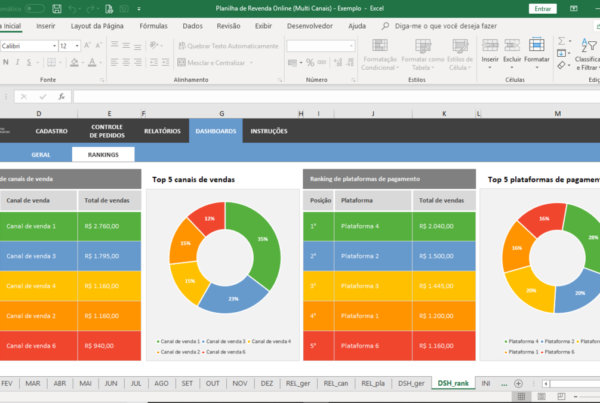This screenshot has height=403, width=600.
Task: Click the add new sheet plus icon
Action: click(x=518, y=383)
